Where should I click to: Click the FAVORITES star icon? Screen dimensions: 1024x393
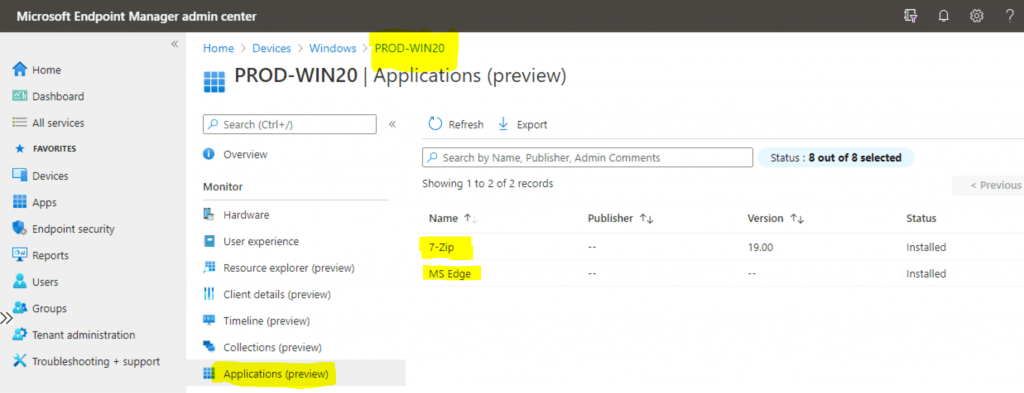point(19,149)
